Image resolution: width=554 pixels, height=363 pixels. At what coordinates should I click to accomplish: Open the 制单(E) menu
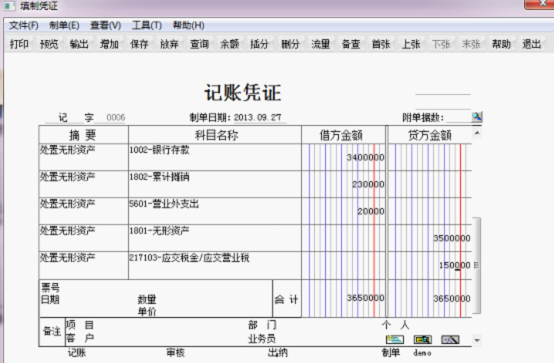tap(64, 25)
